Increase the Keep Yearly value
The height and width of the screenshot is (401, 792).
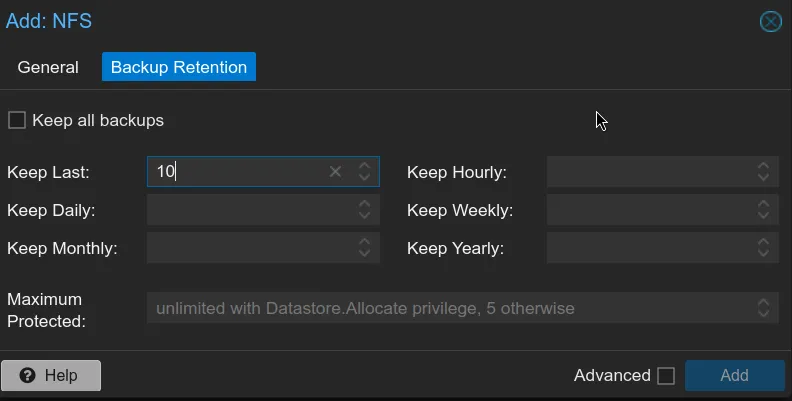[764, 242]
